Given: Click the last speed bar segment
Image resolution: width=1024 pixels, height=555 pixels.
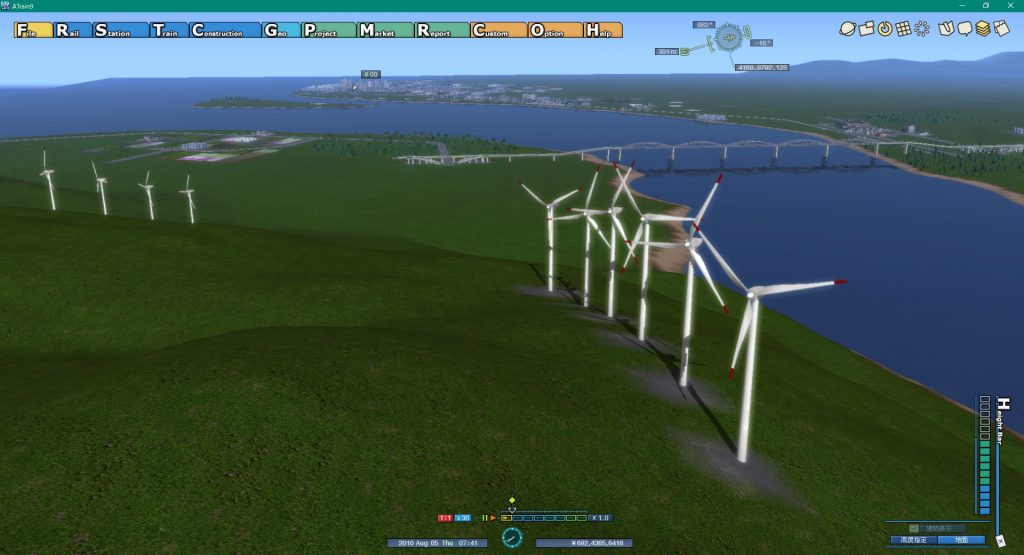Looking at the screenshot, I should 581,518.
